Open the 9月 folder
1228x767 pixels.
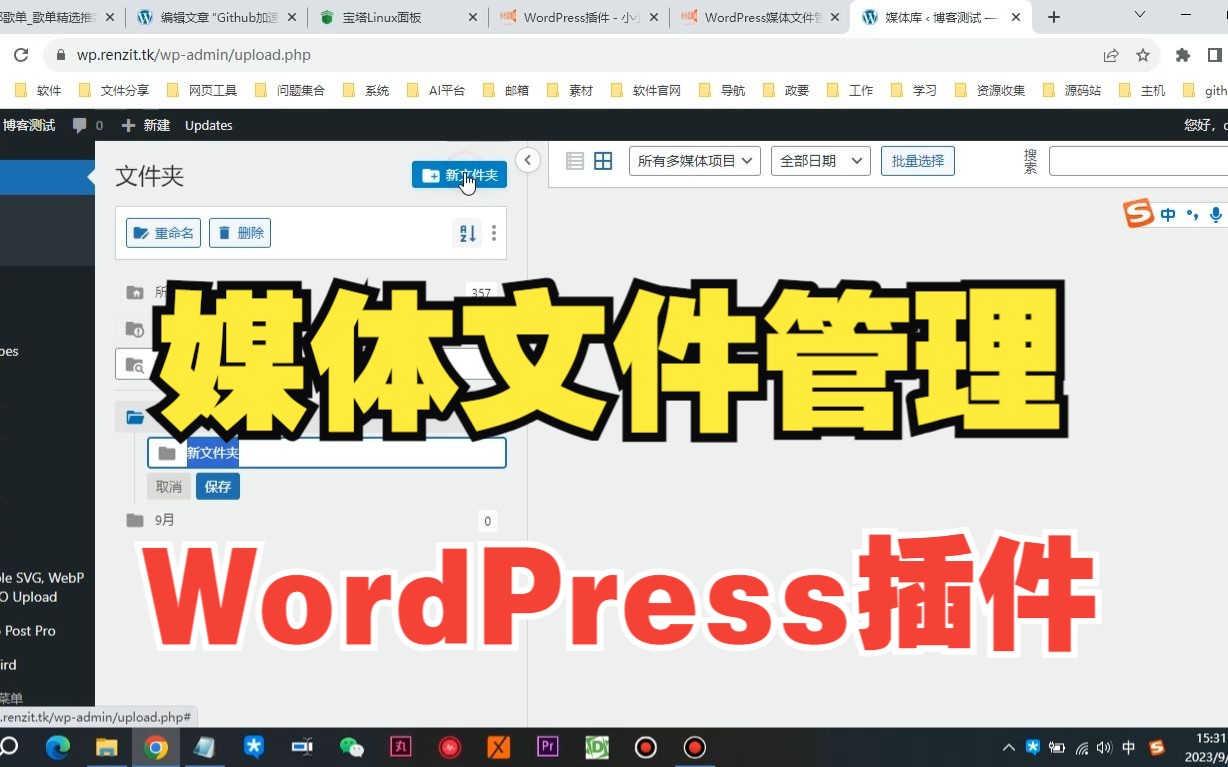[x=165, y=520]
